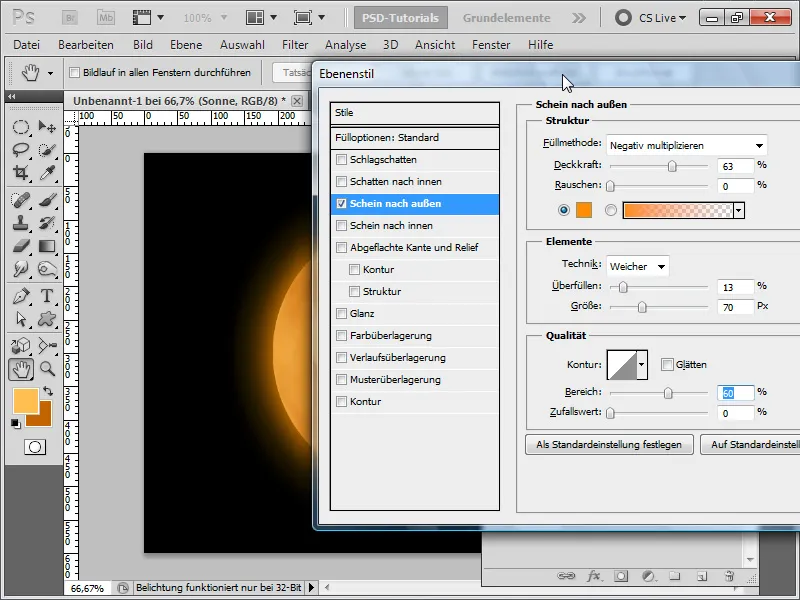Launch Mini Bridge from the application bar
The height and width of the screenshot is (600, 800).
[x=106, y=18]
